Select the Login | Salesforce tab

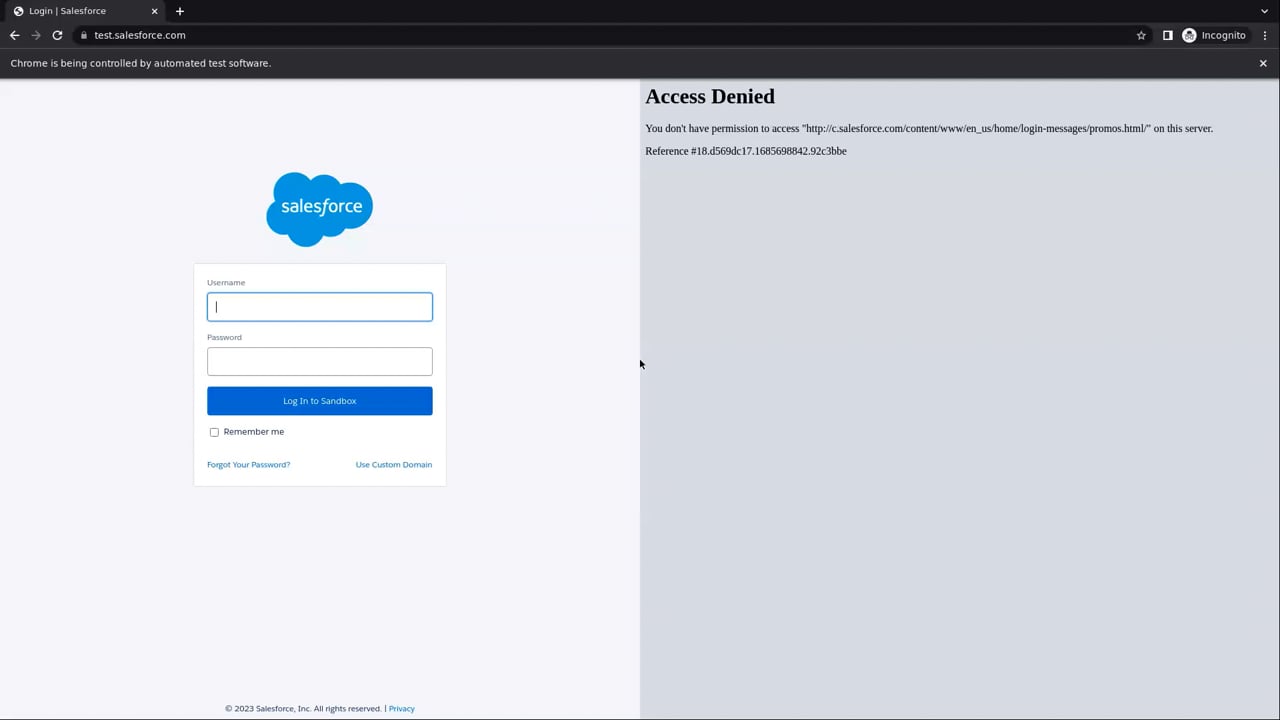[86, 11]
